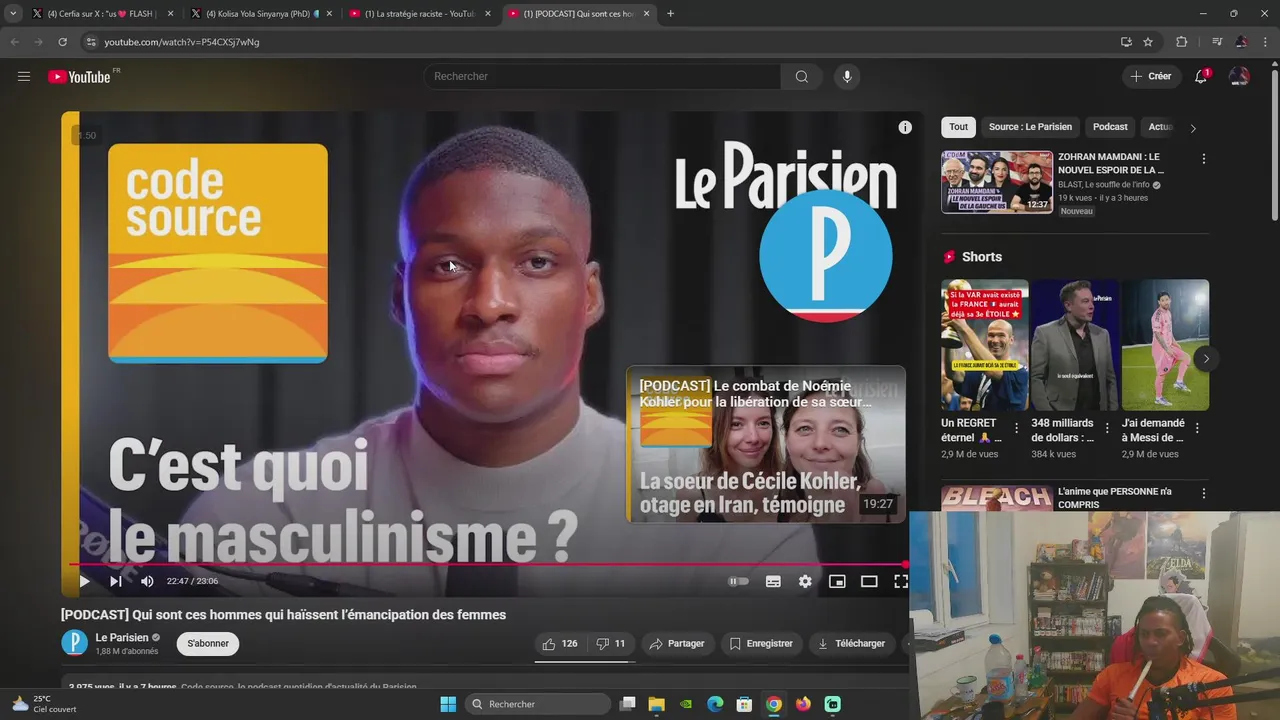
Task: Switch to the La stratégie raciste tab
Action: (x=421, y=14)
